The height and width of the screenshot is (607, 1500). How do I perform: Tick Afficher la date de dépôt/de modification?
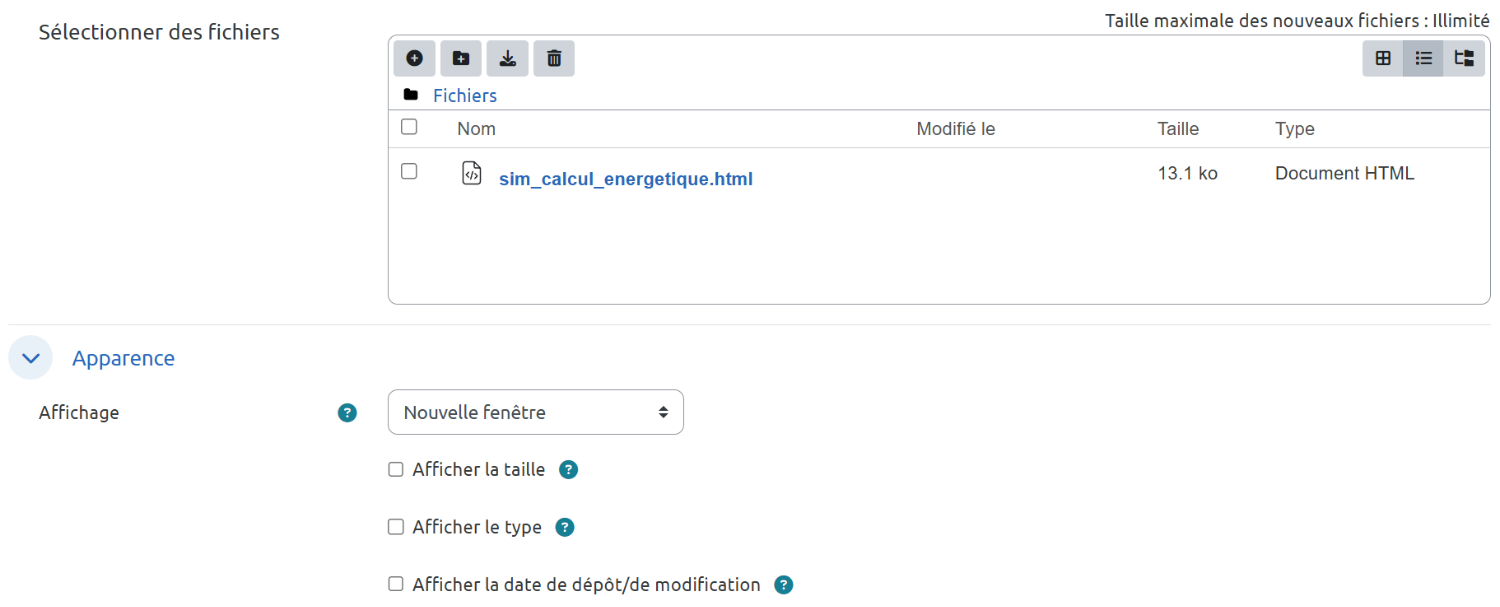(x=396, y=584)
